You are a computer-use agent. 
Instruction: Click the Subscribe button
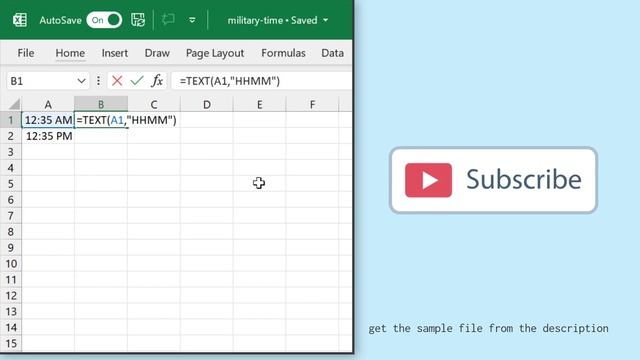point(493,180)
